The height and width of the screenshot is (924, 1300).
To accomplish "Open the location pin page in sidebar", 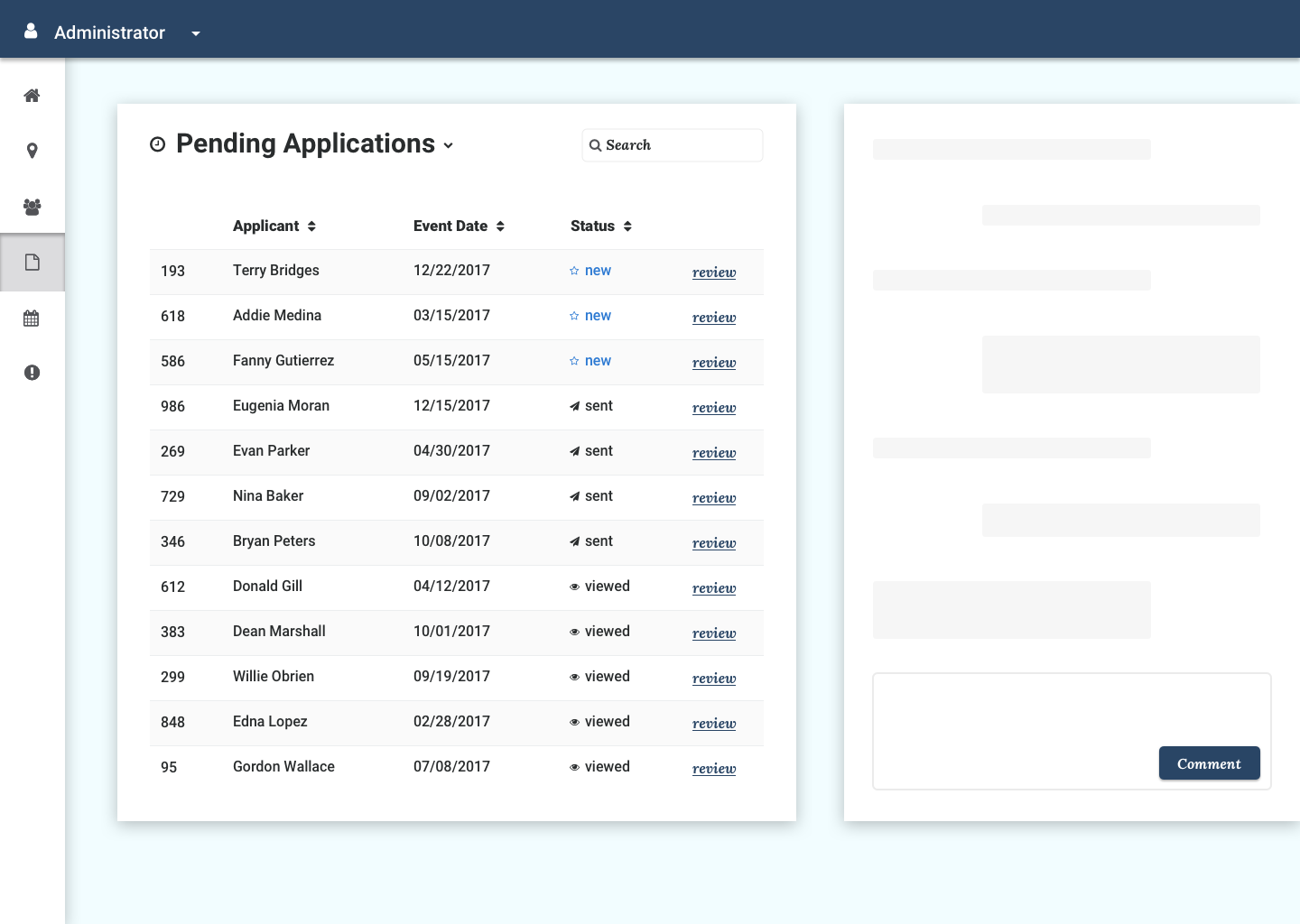I will [x=32, y=151].
